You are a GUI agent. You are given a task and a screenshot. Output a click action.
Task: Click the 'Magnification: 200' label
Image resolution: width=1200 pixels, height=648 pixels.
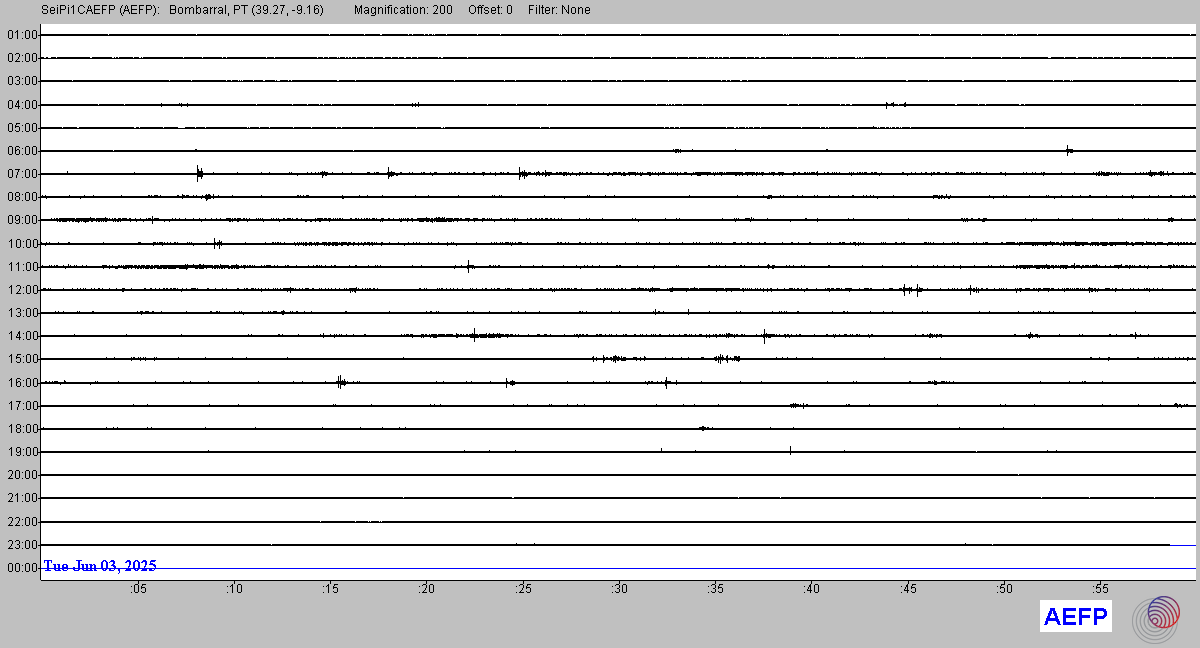pos(403,10)
